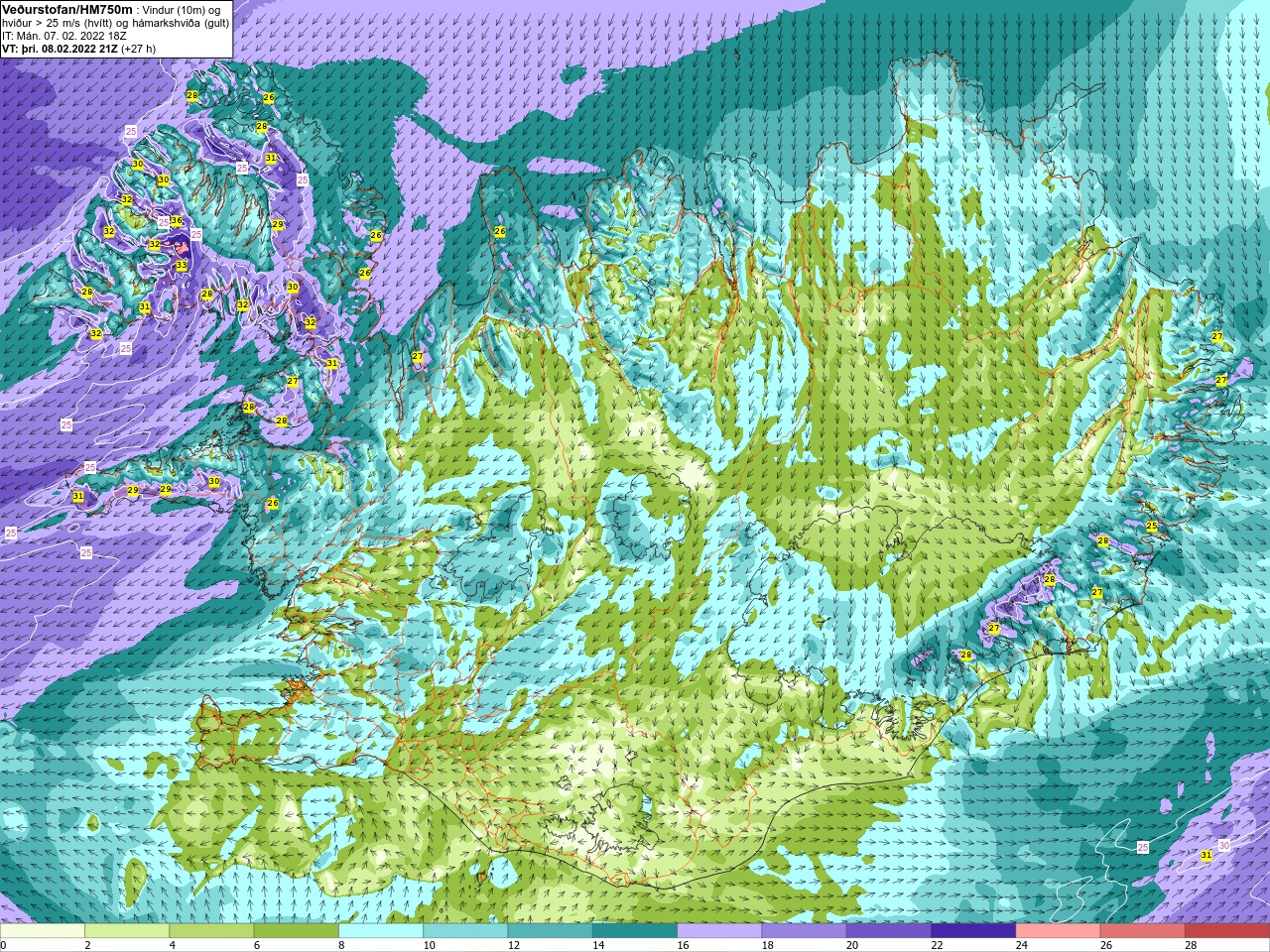
Task: Click the white "30" contour label offshore southeast
Action: tap(1223, 845)
